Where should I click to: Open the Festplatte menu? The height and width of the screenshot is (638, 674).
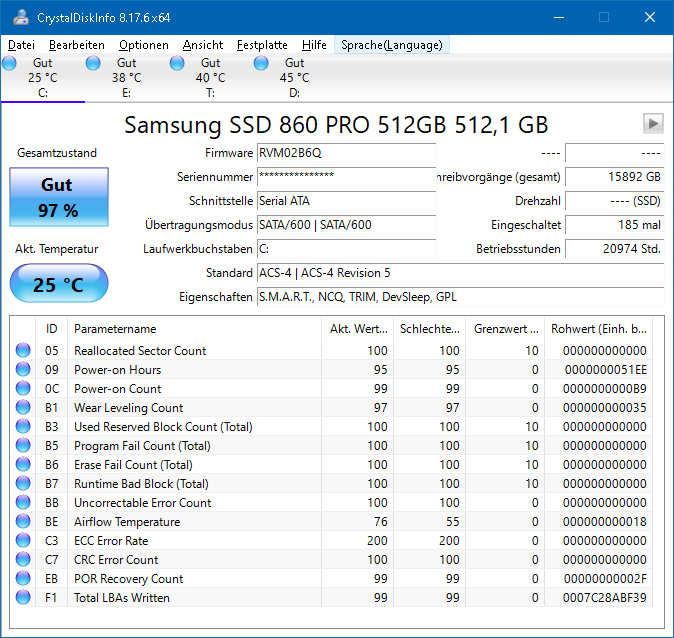point(262,45)
